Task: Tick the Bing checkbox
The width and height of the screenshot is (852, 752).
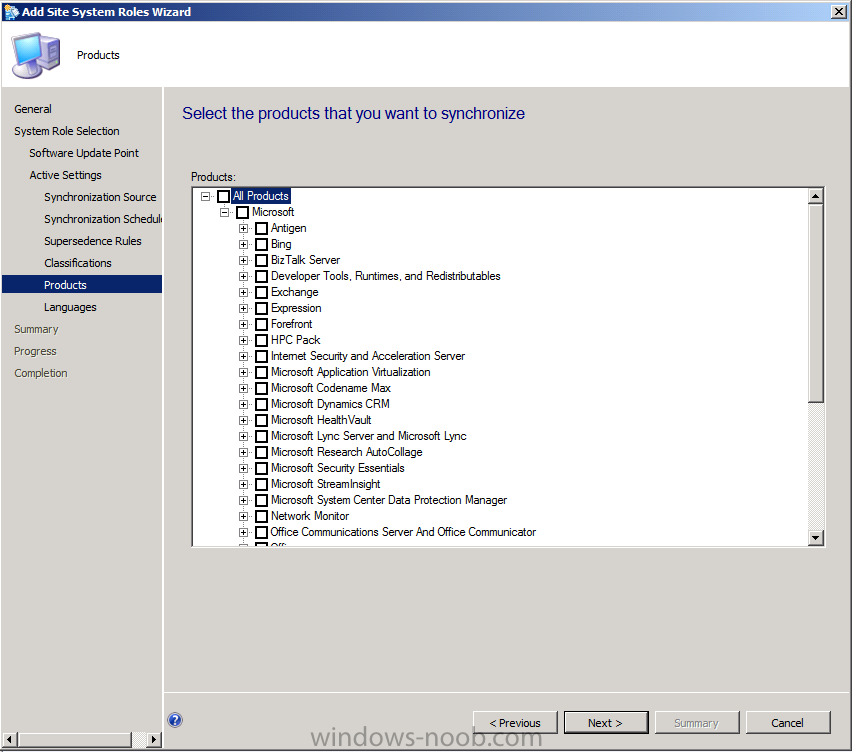Action: pos(261,244)
